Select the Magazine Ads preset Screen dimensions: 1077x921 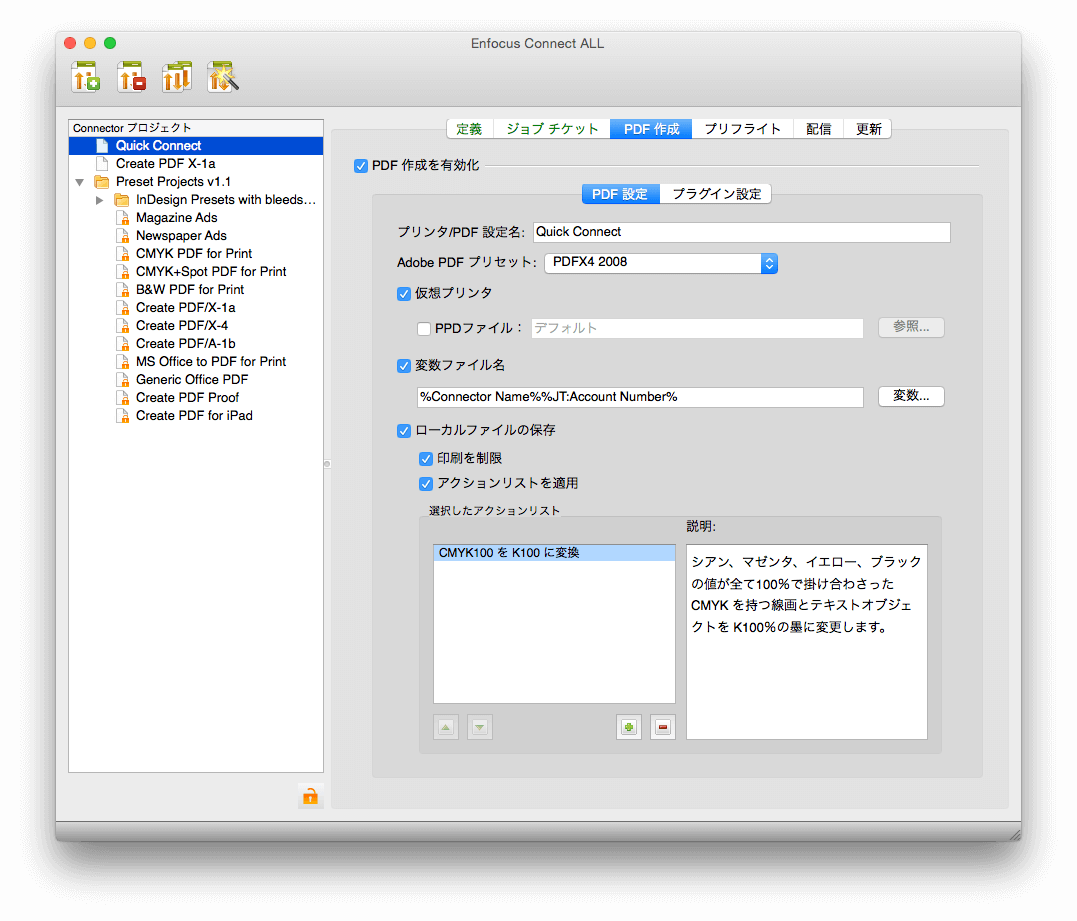point(177,218)
